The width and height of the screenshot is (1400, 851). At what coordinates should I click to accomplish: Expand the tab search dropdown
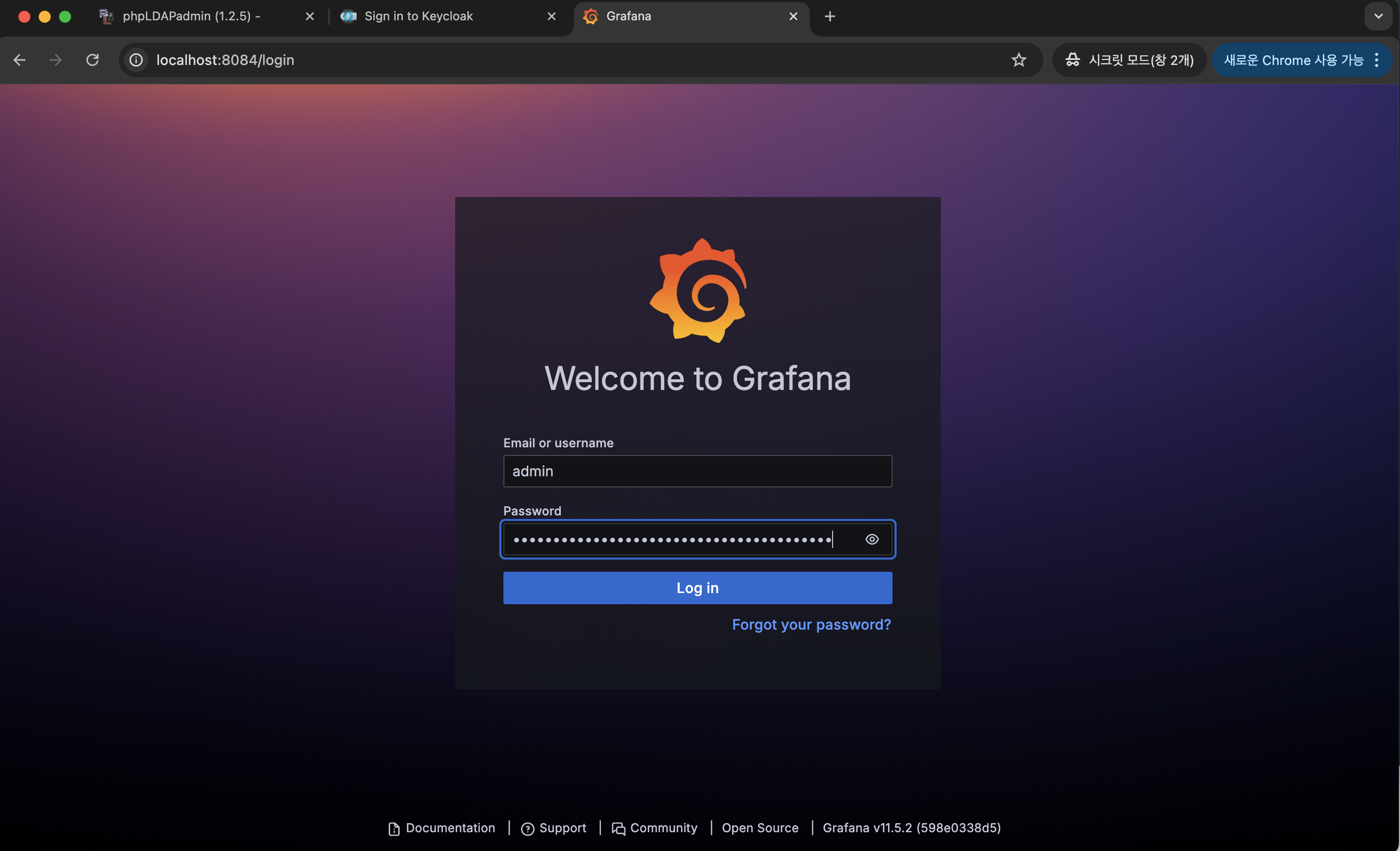(1378, 16)
